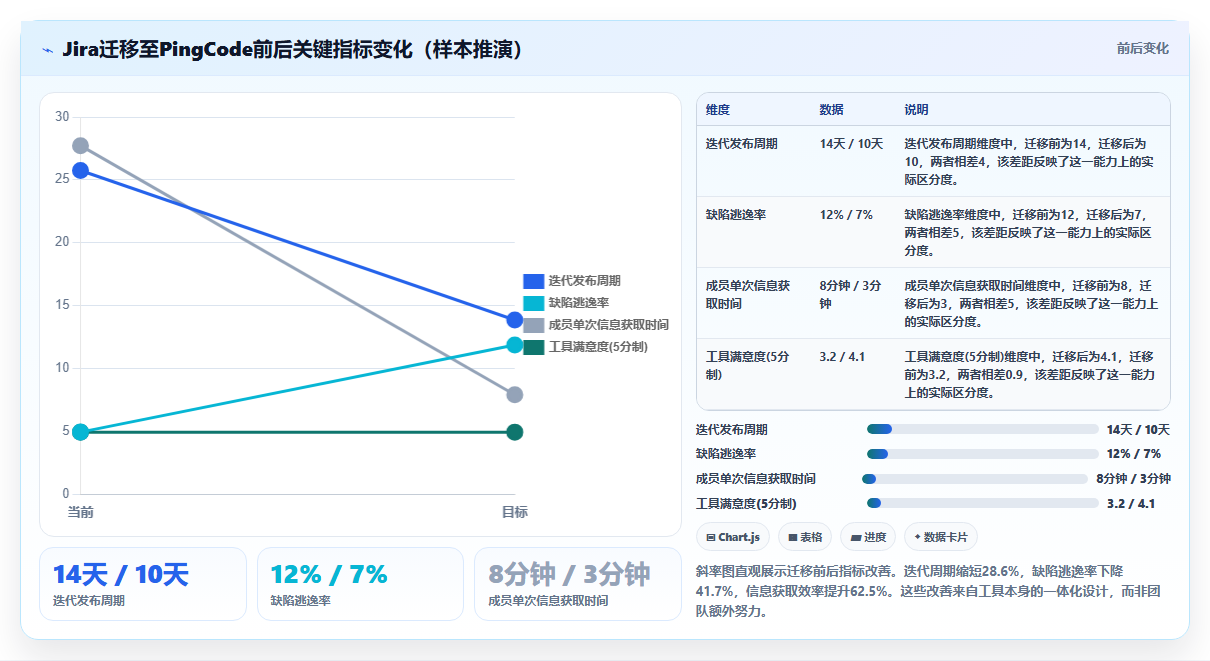This screenshot has height=661, width=1210.
Task: Toggle the 工具满意度(5分制) legend color box
Action: pyautogui.click(x=533, y=347)
